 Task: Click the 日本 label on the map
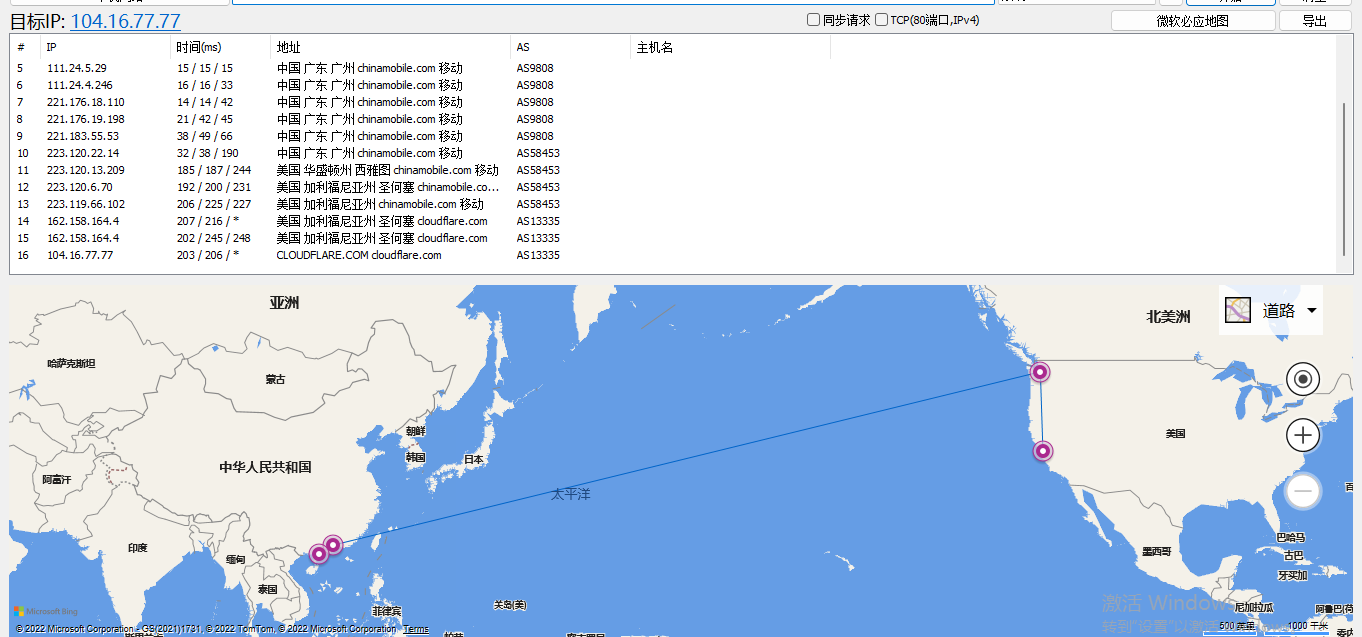coord(474,460)
